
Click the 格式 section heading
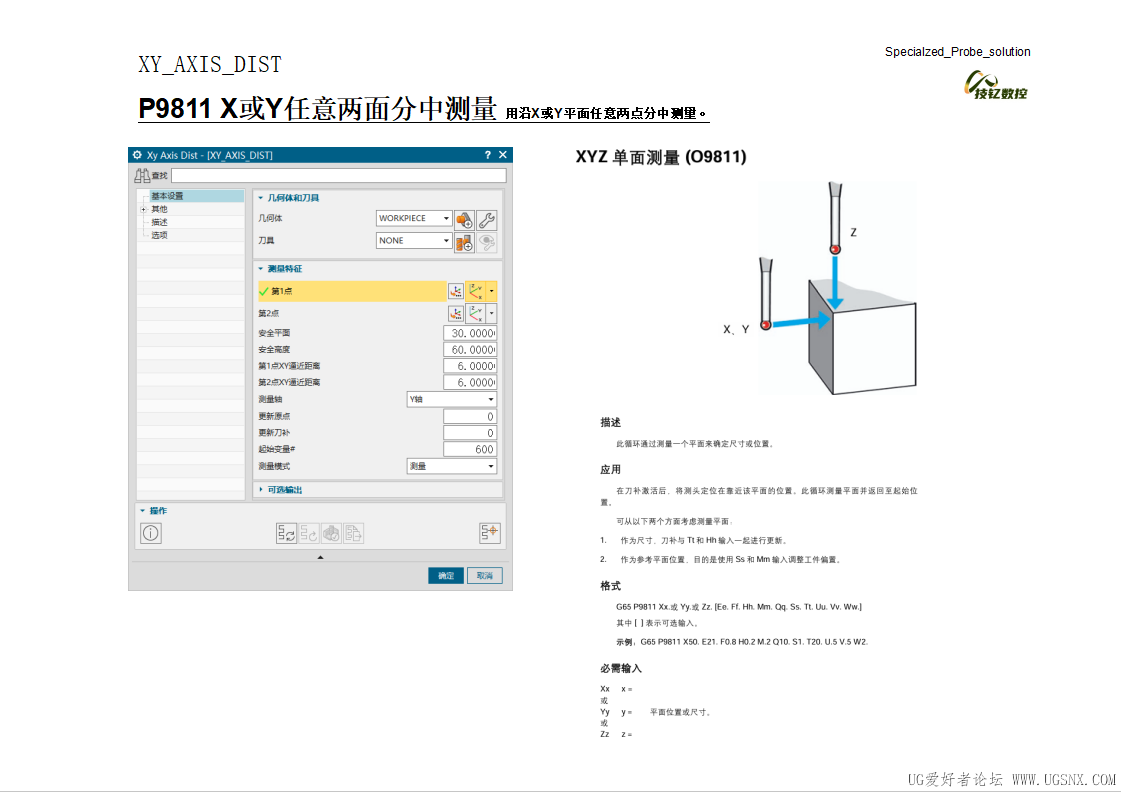[610, 586]
